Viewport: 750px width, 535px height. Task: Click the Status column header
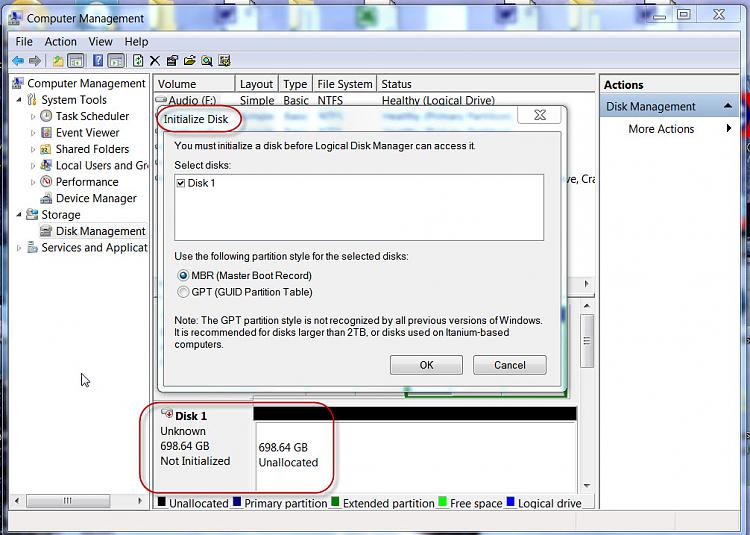click(x=485, y=84)
